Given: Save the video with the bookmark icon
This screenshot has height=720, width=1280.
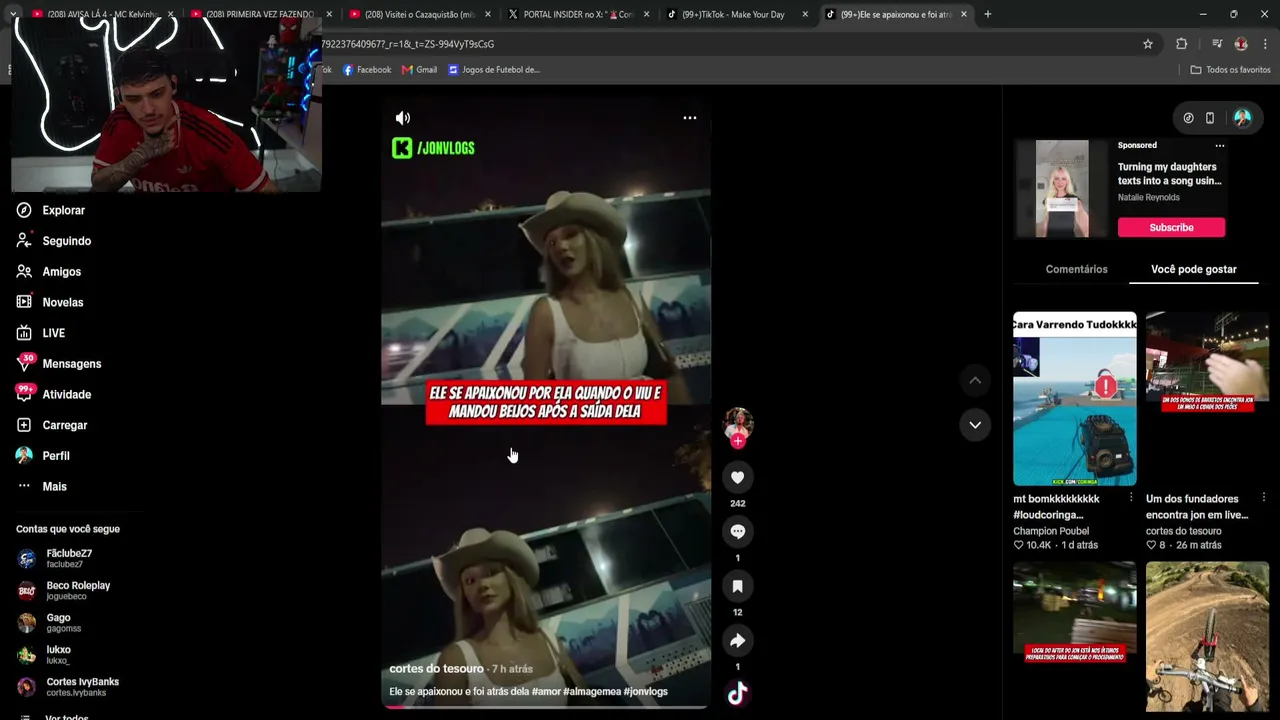Looking at the screenshot, I should 737,586.
